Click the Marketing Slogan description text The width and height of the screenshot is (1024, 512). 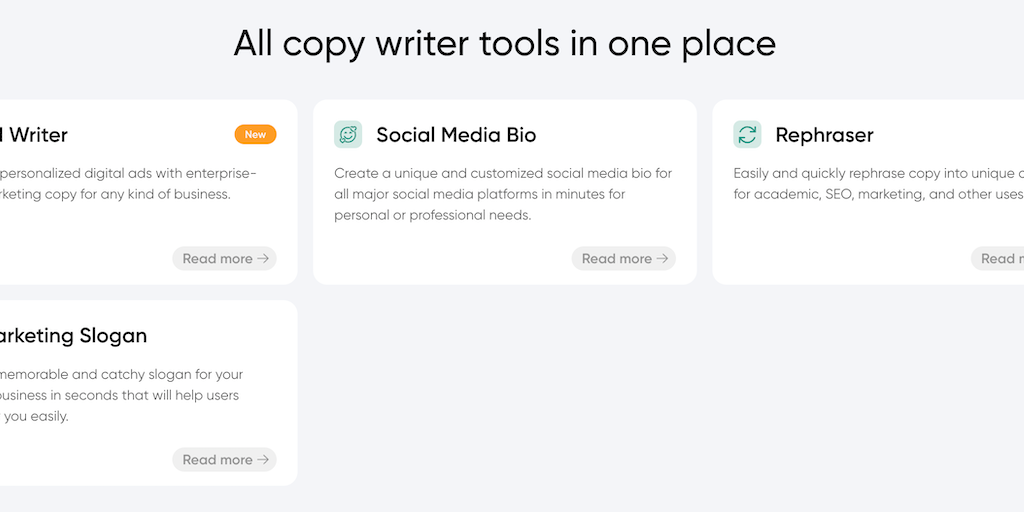click(x=120, y=395)
